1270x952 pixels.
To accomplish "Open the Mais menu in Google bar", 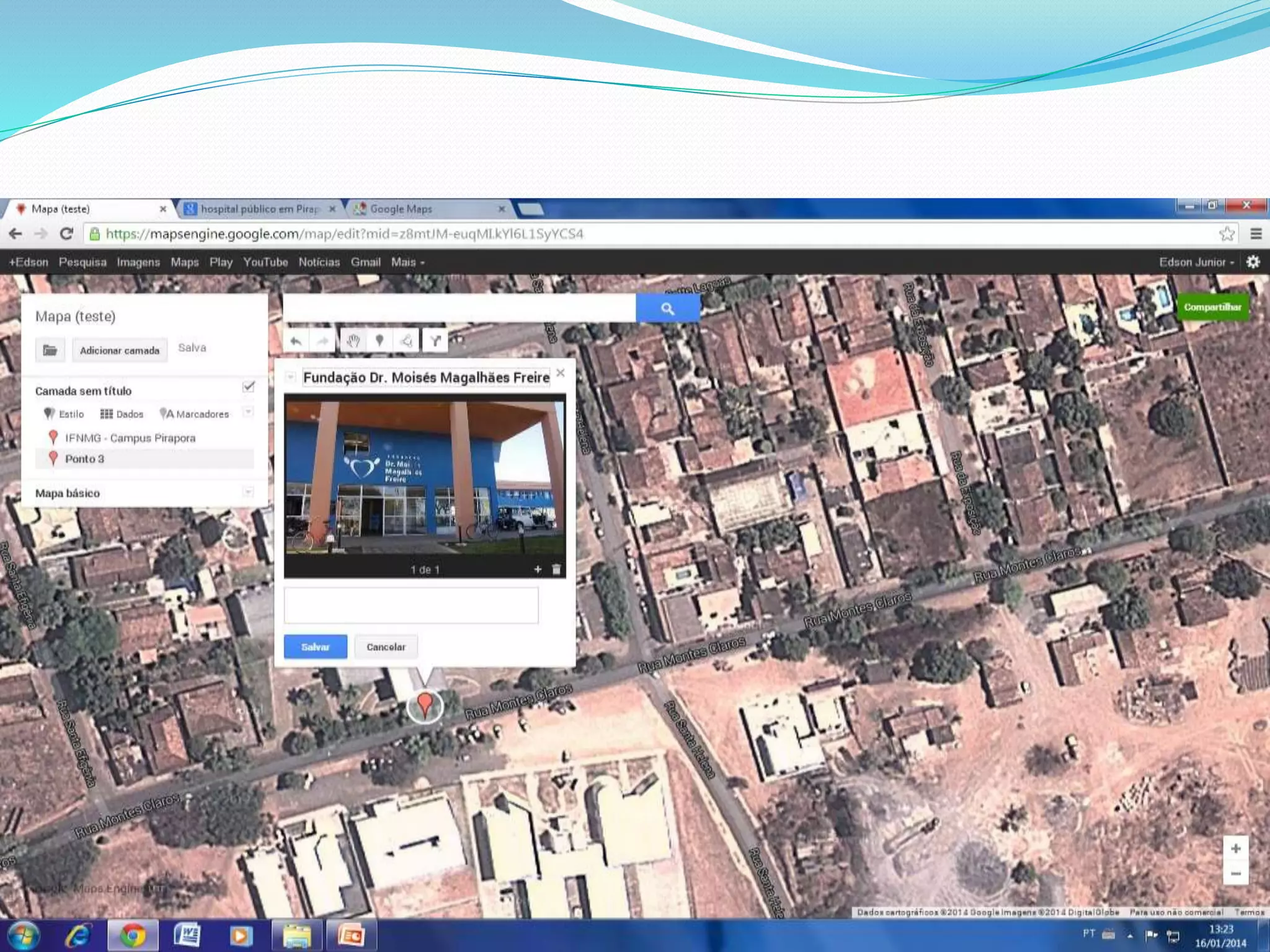I will [407, 262].
